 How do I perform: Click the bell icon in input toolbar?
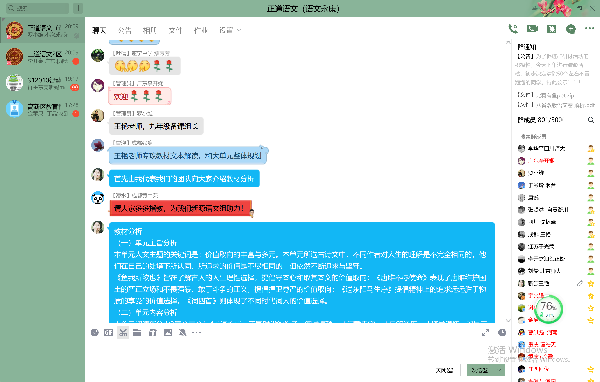click(183, 333)
